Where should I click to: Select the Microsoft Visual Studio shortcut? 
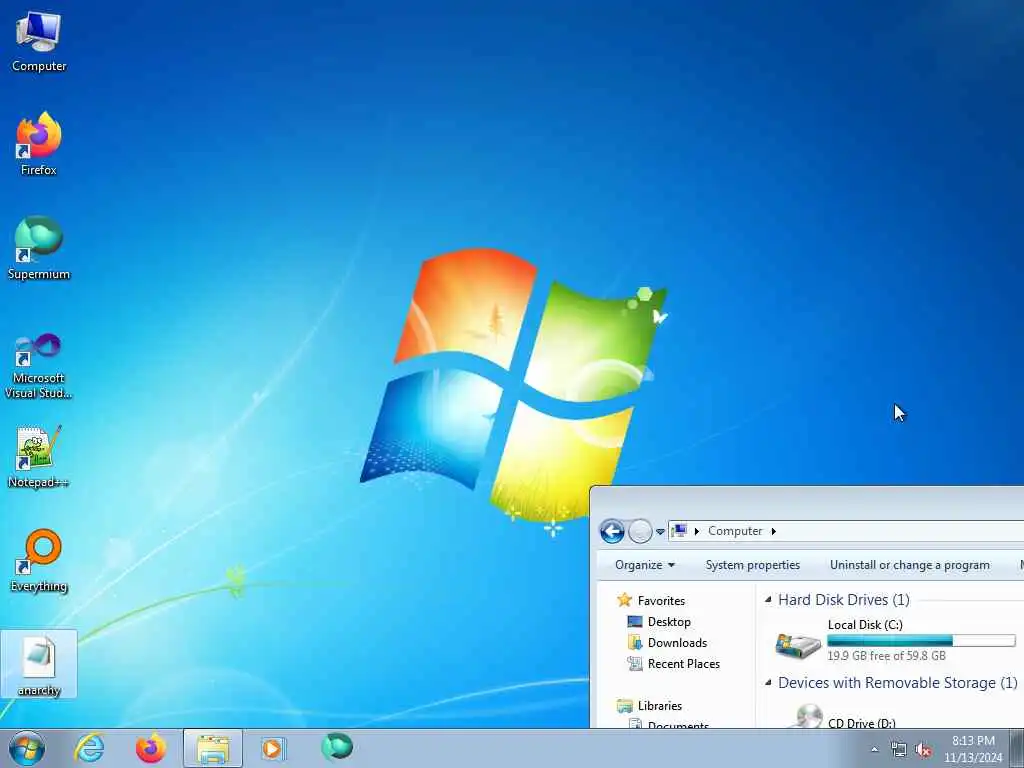point(39,366)
